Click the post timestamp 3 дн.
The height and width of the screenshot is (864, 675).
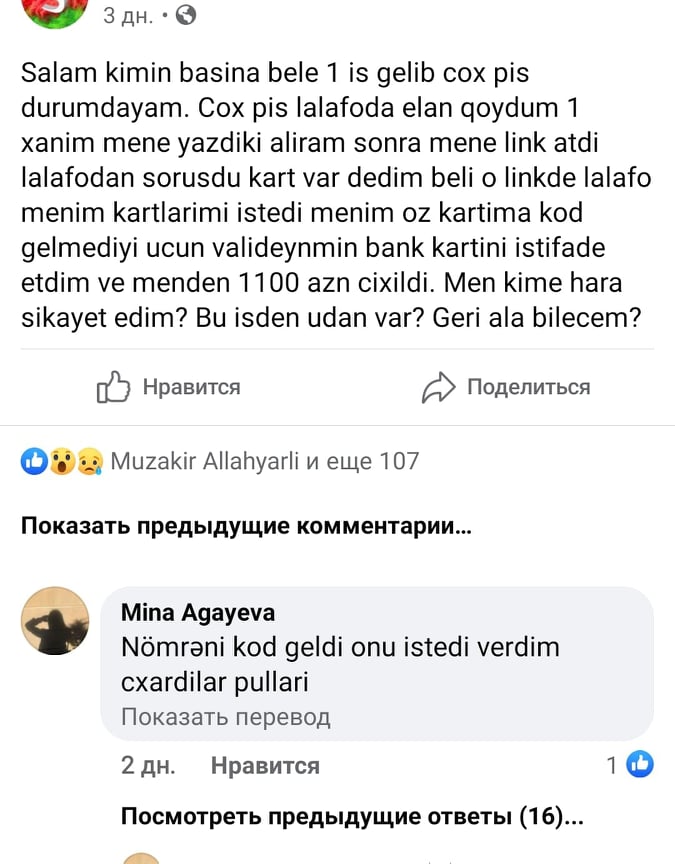tap(125, 15)
